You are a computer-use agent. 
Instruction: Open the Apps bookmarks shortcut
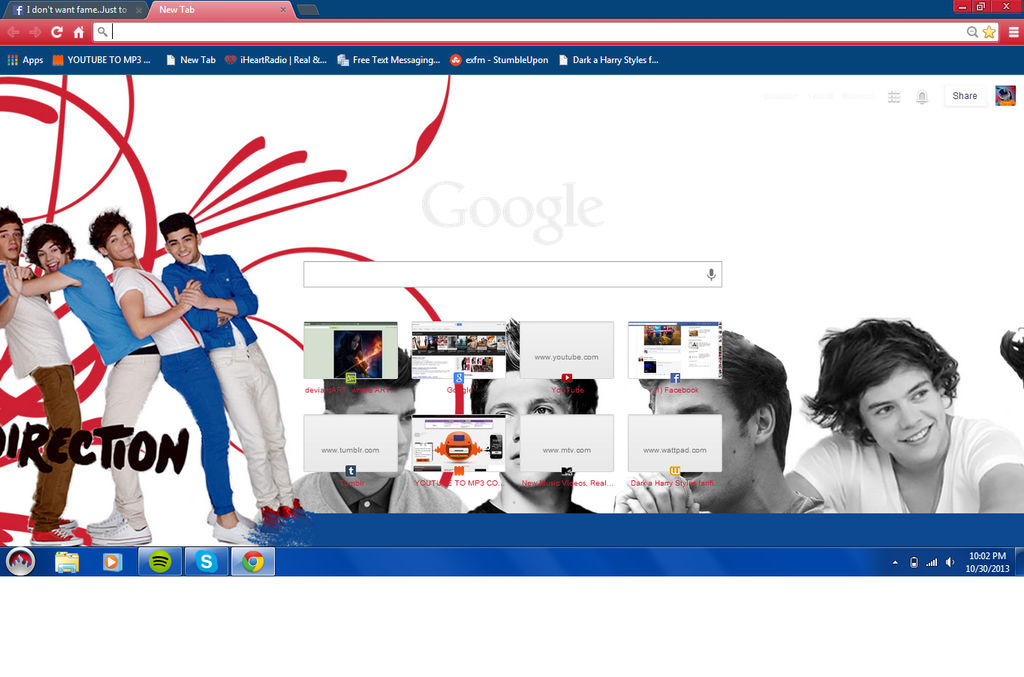(25, 60)
